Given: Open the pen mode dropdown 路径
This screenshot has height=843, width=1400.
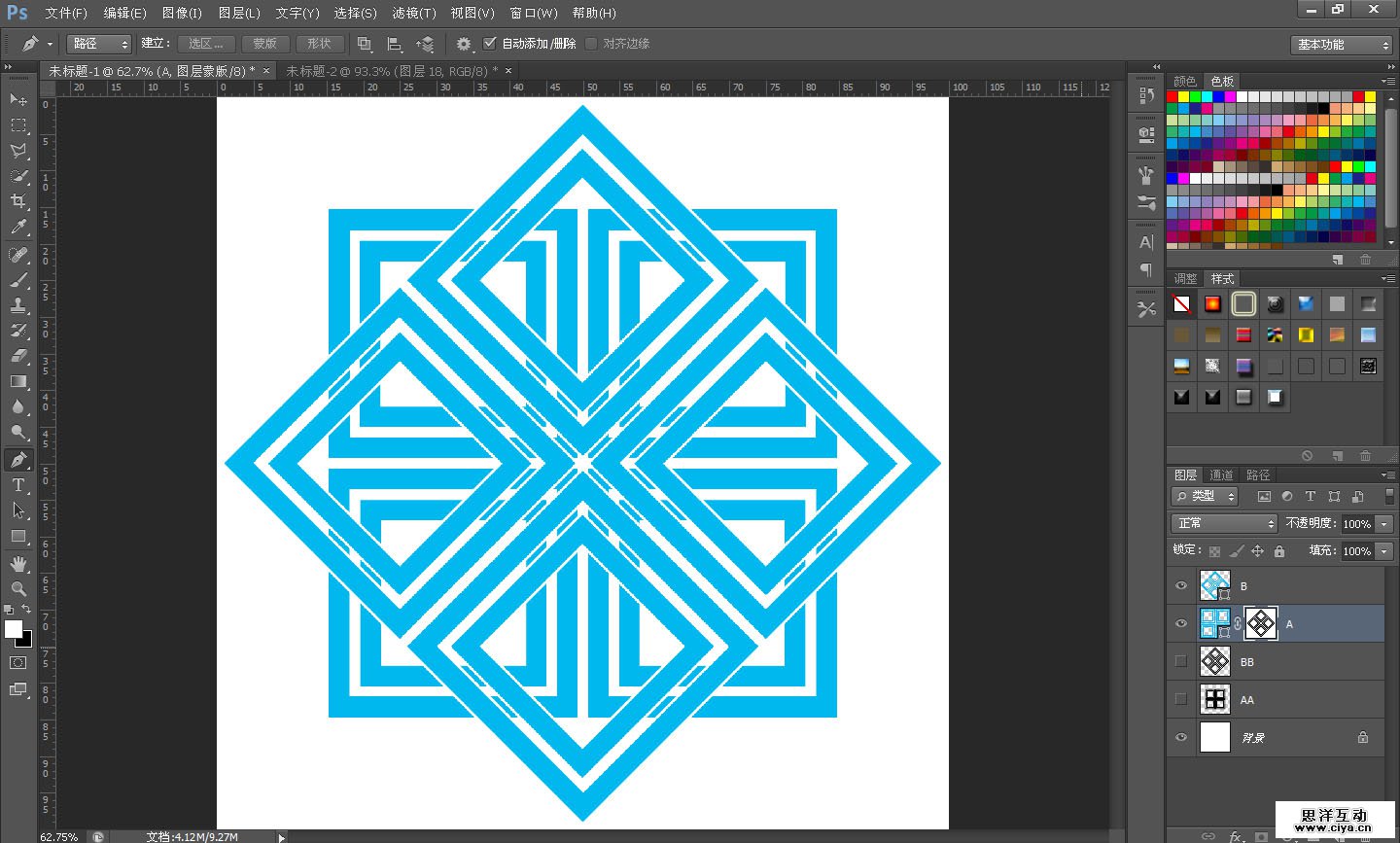Looking at the screenshot, I should 98,44.
